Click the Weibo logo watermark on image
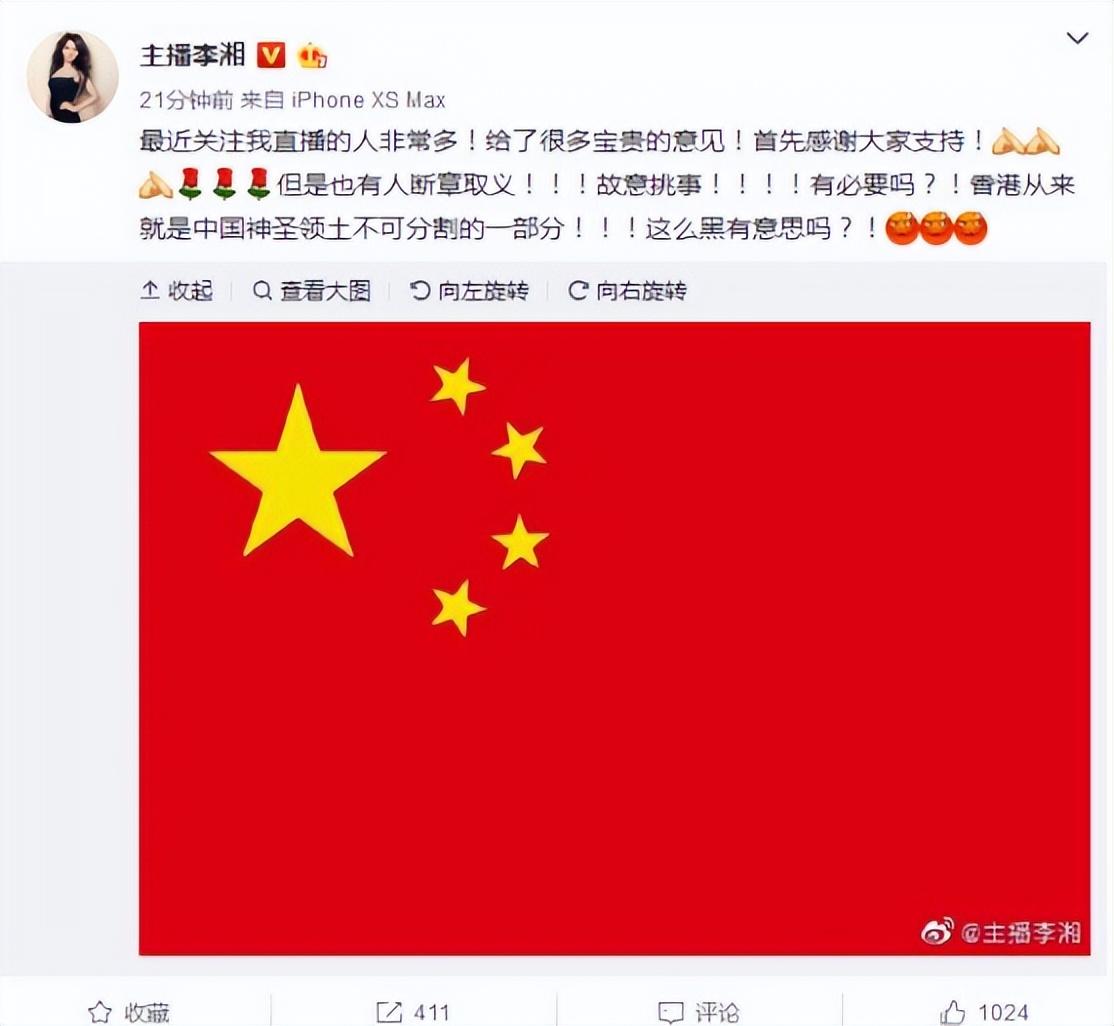The image size is (1114, 1026). pyautogui.click(x=937, y=932)
